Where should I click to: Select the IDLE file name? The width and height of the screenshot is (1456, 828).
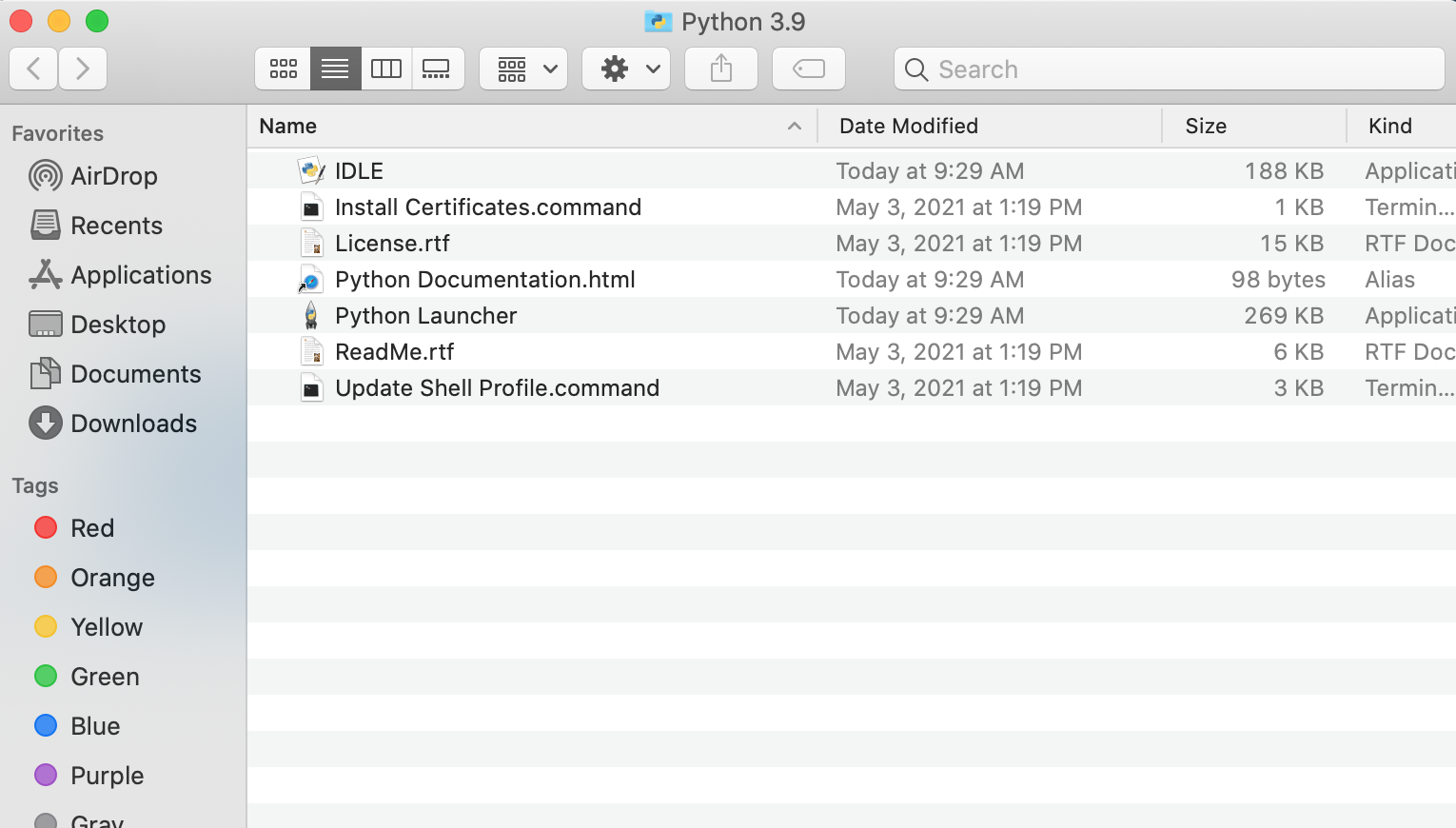[x=359, y=171]
